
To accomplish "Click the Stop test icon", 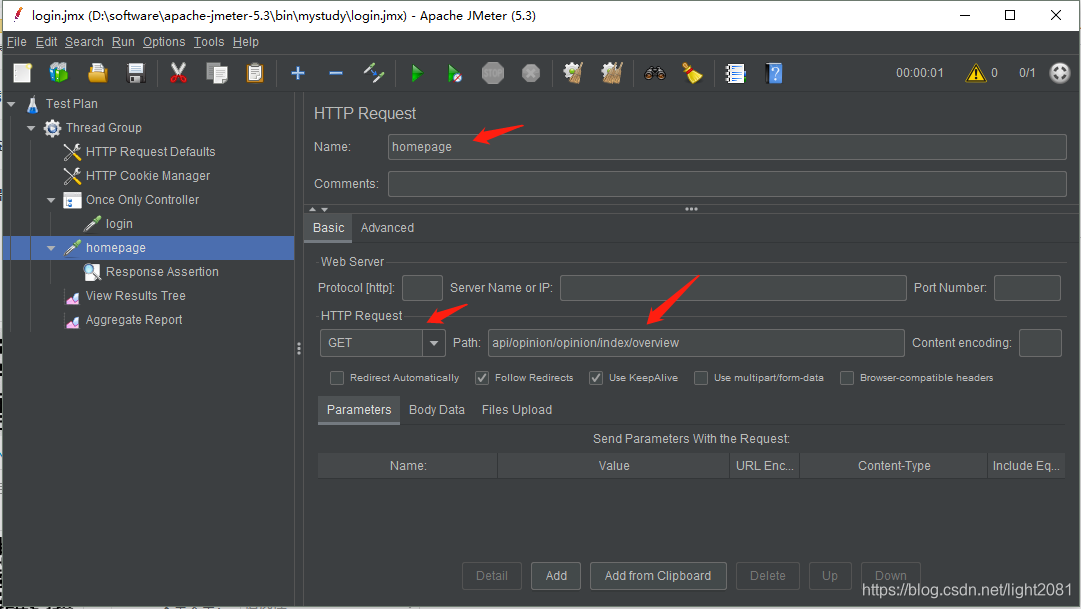I will point(492,73).
